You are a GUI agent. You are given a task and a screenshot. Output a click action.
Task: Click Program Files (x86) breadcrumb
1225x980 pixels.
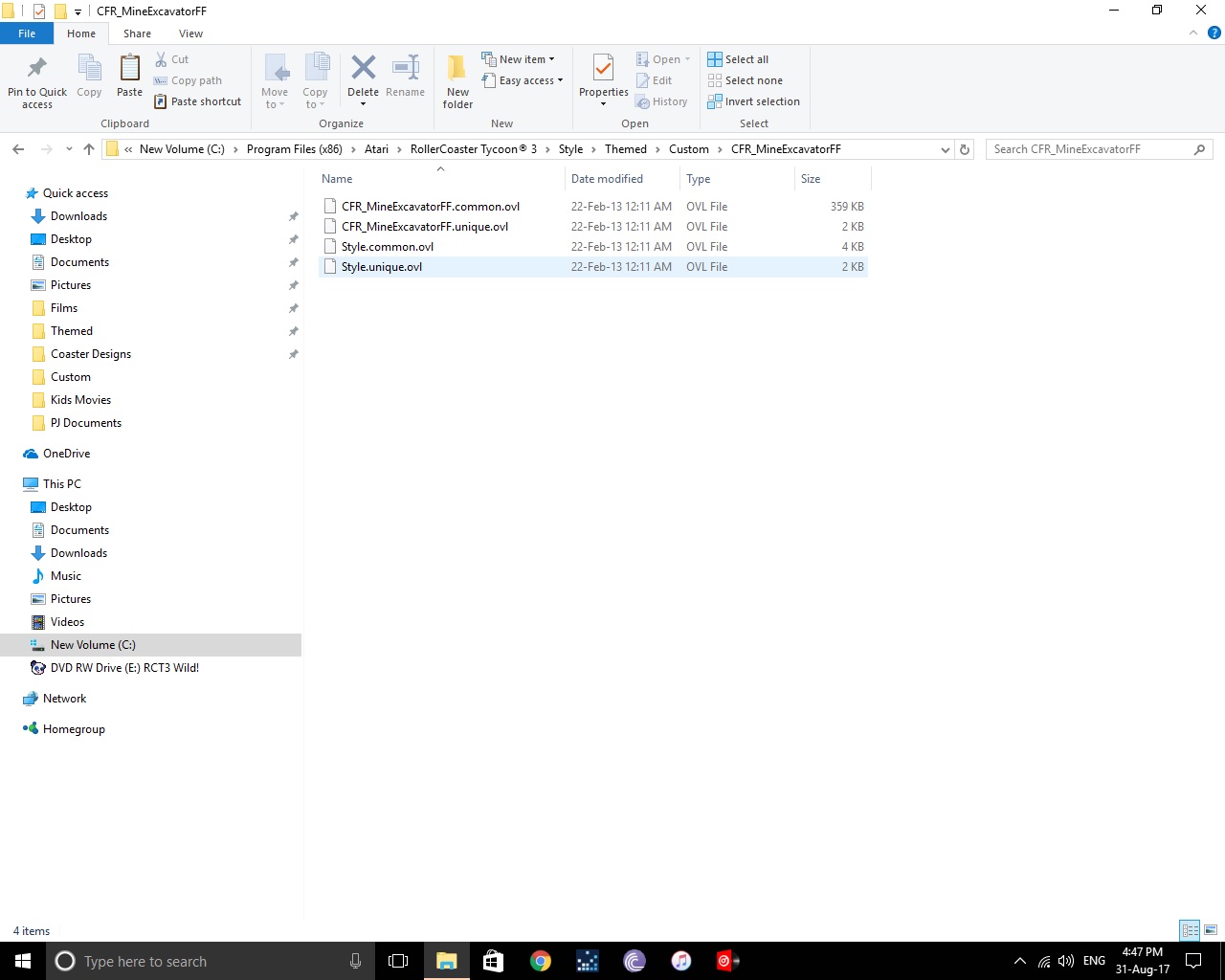coord(294,149)
